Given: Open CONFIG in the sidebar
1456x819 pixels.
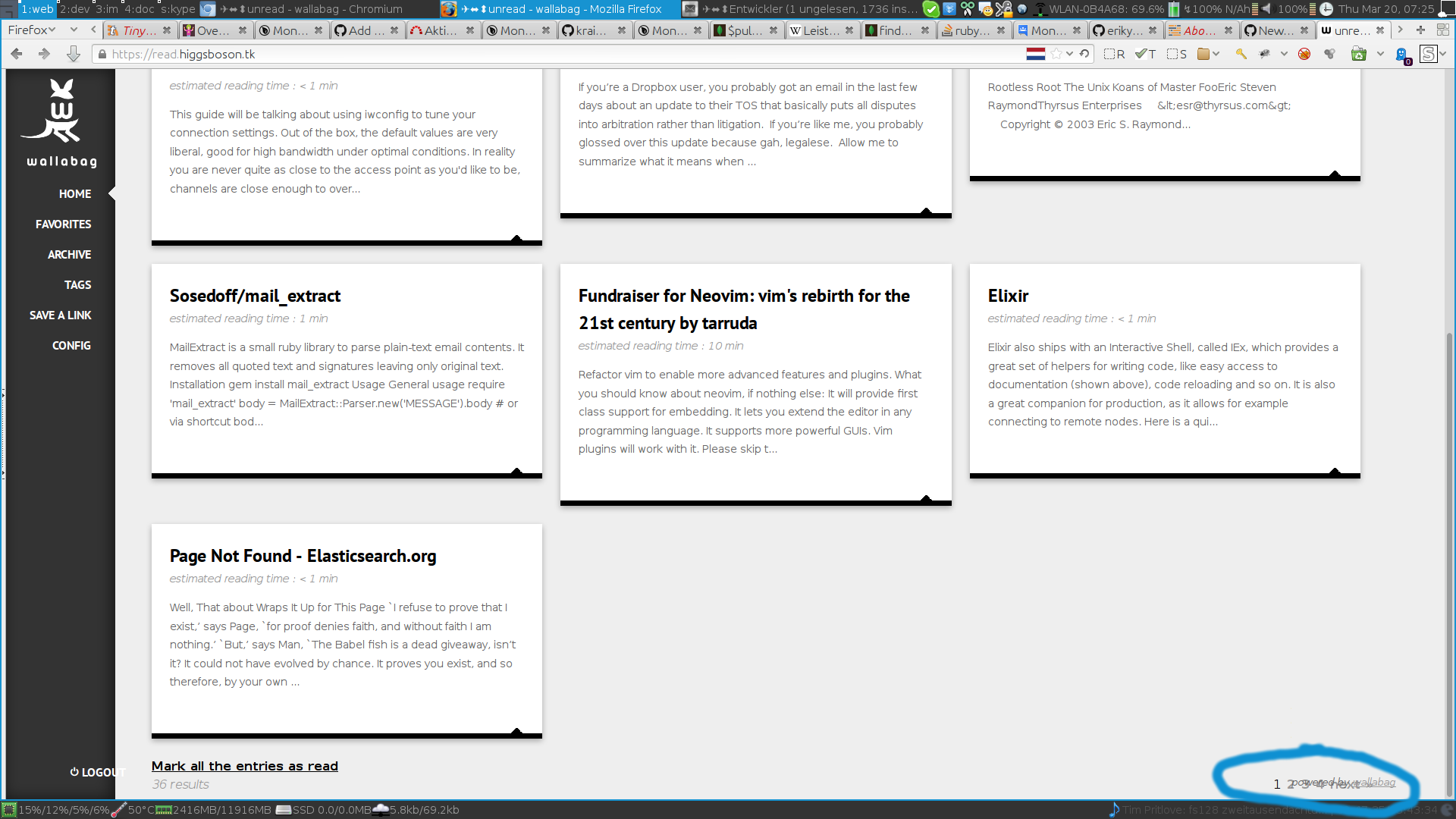Looking at the screenshot, I should point(71,346).
